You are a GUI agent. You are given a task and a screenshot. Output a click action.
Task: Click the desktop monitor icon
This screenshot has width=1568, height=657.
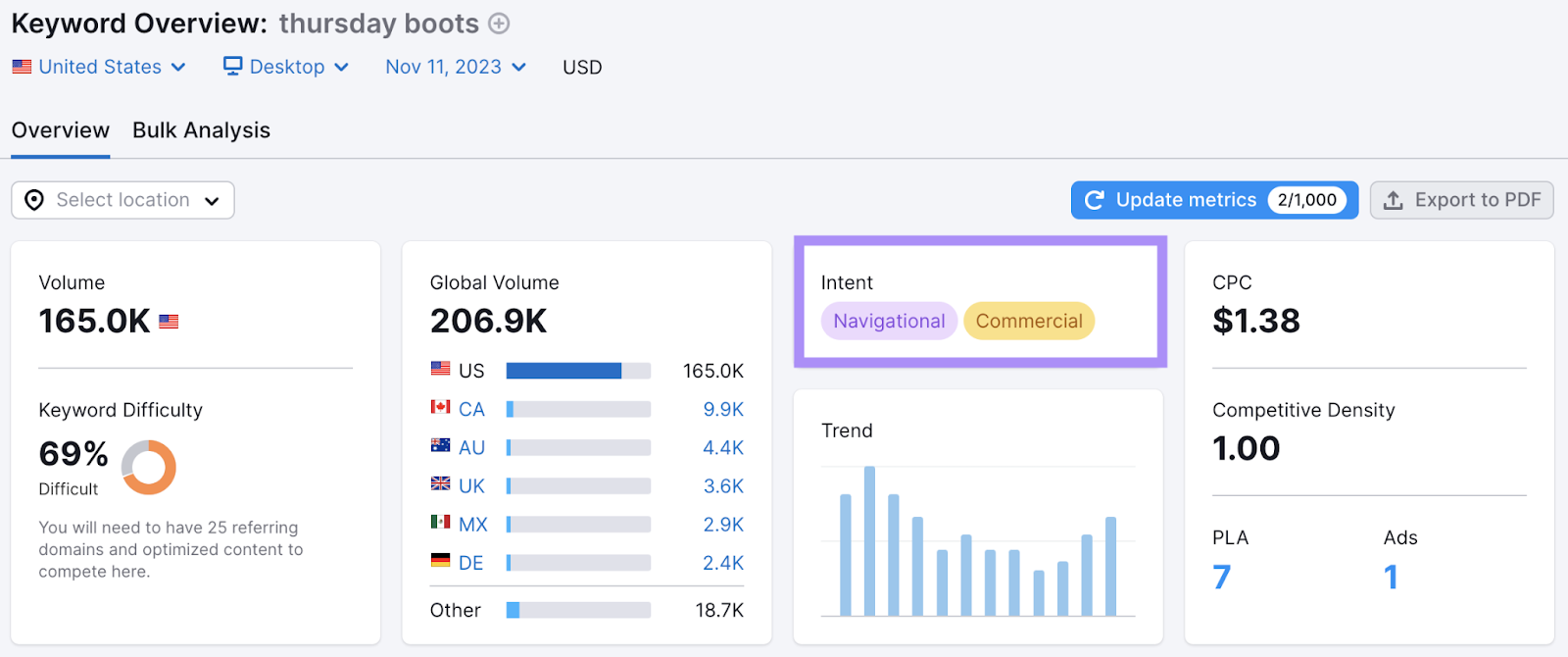coord(232,66)
